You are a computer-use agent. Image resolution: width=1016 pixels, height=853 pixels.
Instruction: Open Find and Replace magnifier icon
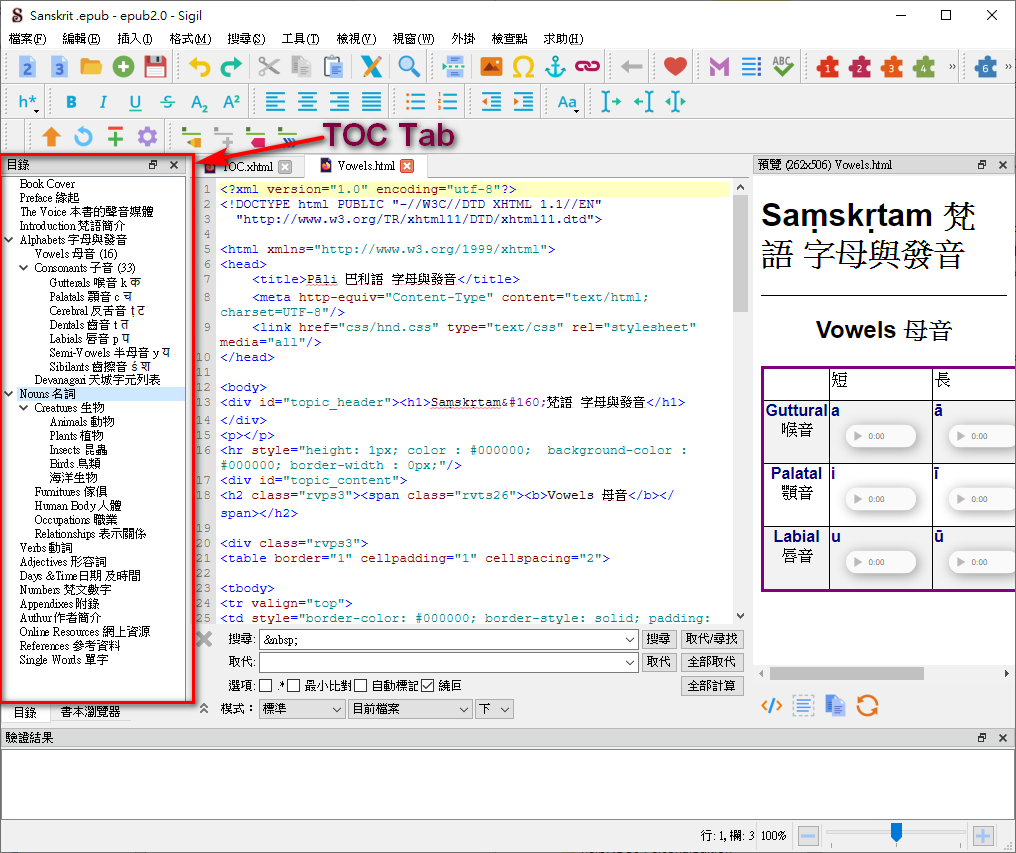[x=408, y=67]
